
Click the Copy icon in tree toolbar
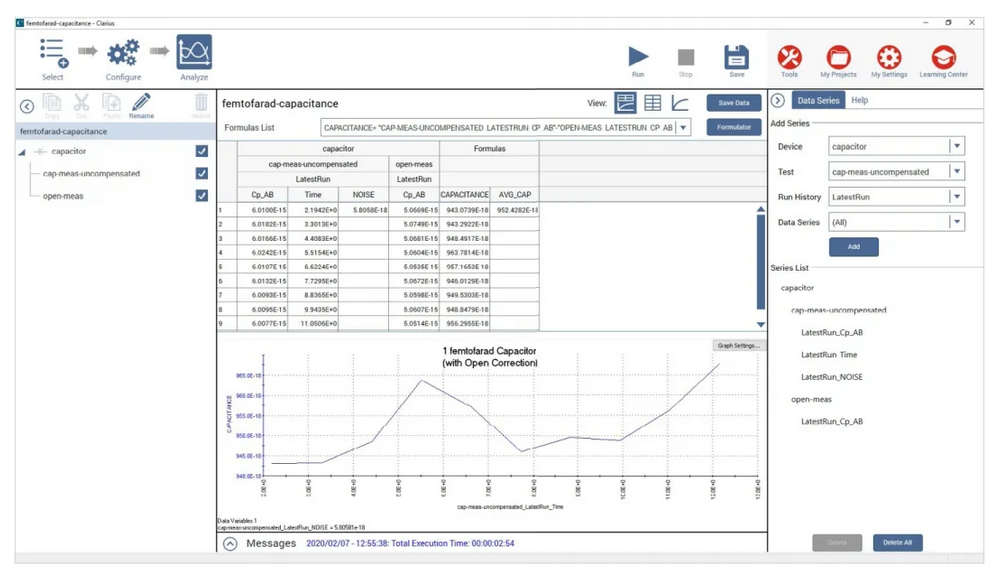point(52,103)
